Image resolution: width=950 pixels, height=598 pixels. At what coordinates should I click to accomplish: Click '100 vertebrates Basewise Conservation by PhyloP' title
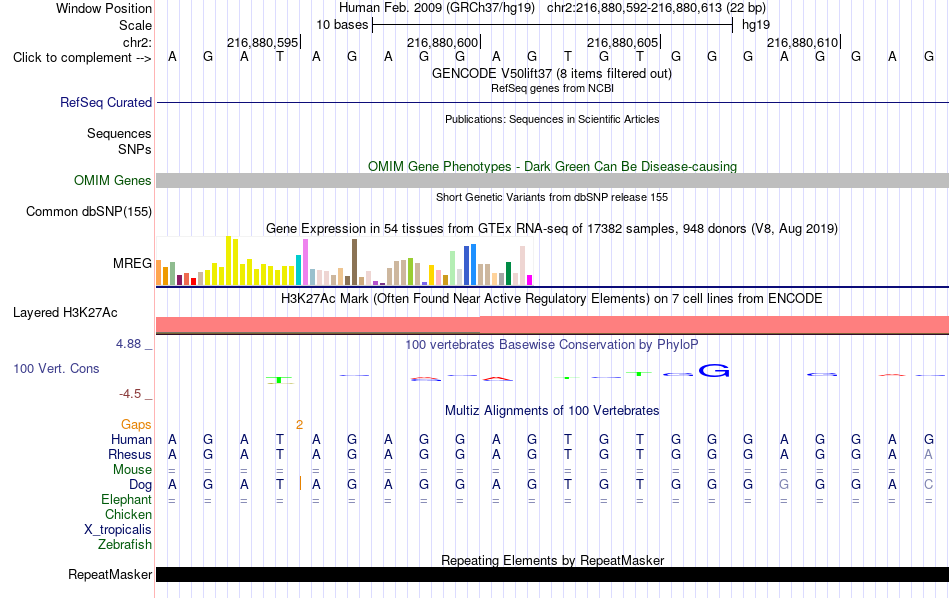[x=551, y=345]
